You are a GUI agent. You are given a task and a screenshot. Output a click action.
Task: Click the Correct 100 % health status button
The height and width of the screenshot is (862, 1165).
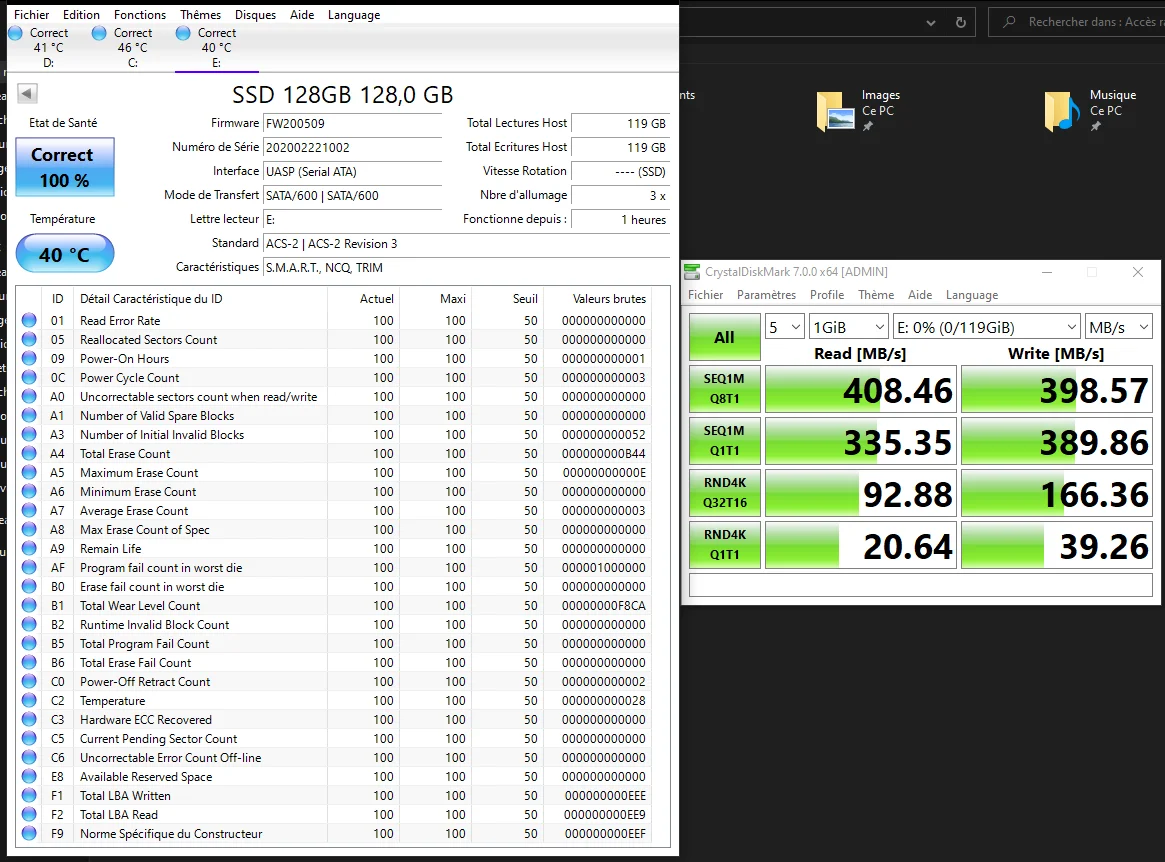[65, 167]
